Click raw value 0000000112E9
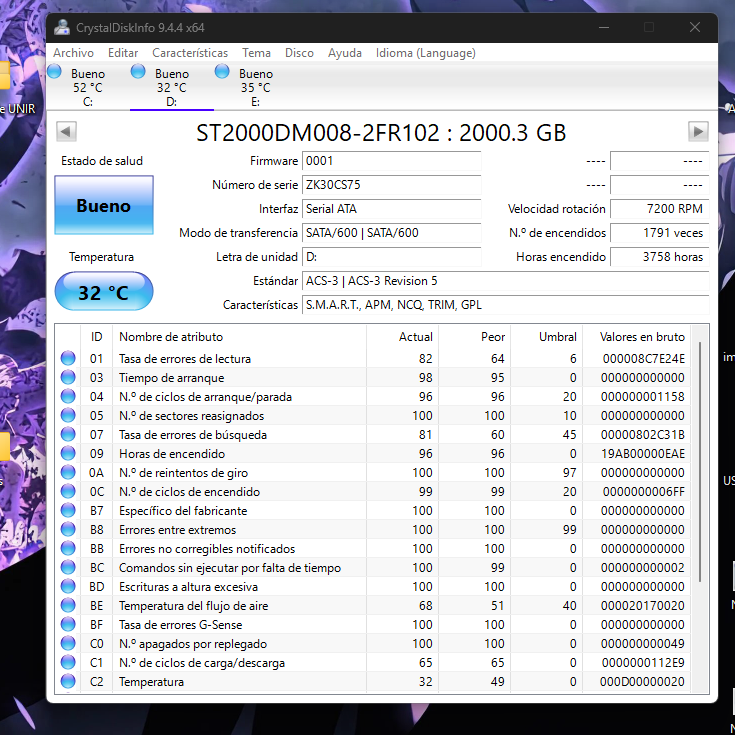735x735 pixels. coord(643,663)
